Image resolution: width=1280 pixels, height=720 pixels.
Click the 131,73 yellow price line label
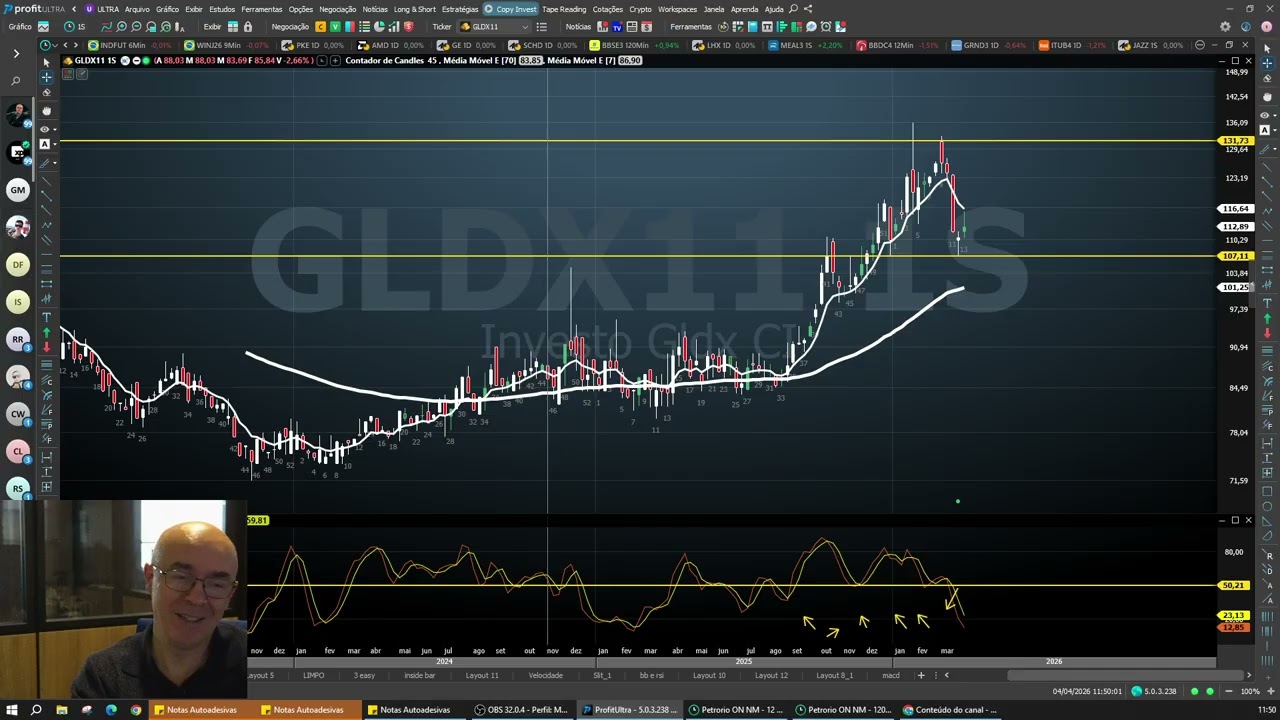point(1235,141)
